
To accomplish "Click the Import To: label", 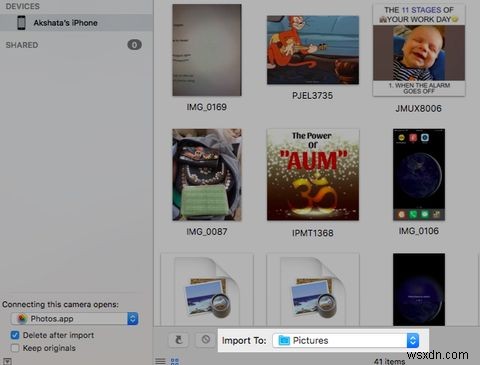I will [244, 340].
